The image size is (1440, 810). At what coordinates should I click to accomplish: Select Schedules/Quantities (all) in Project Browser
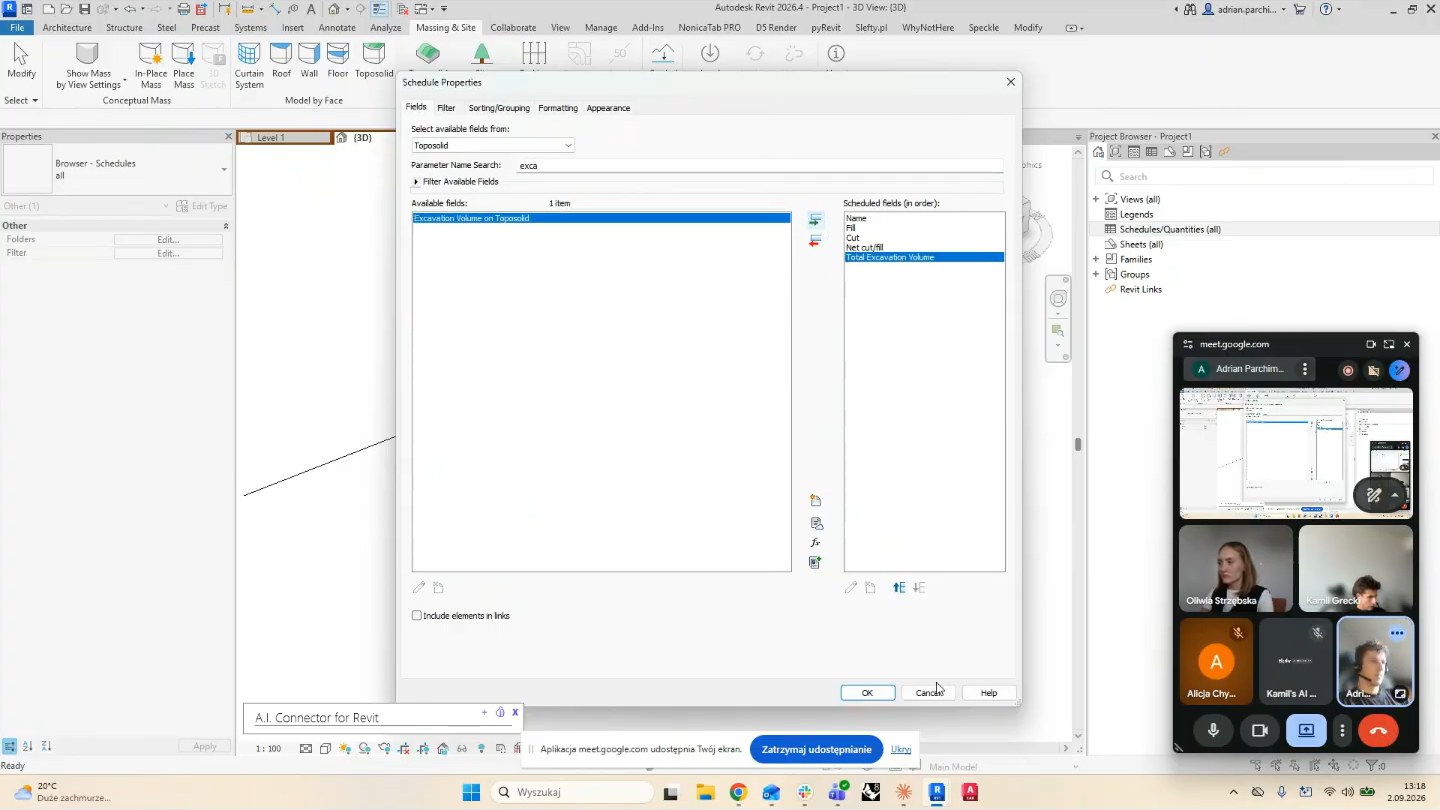pos(1169,229)
